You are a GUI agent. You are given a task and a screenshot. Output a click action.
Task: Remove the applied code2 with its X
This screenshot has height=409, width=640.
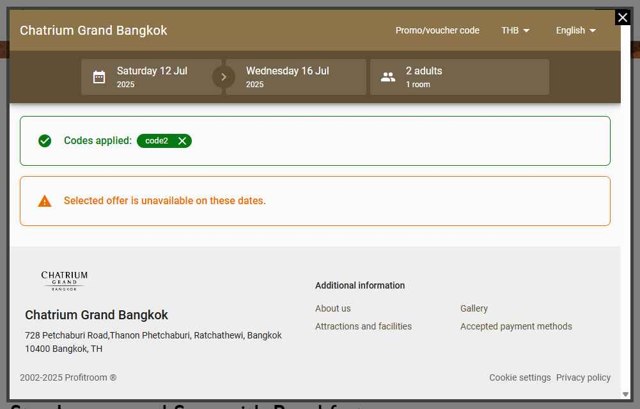click(182, 141)
